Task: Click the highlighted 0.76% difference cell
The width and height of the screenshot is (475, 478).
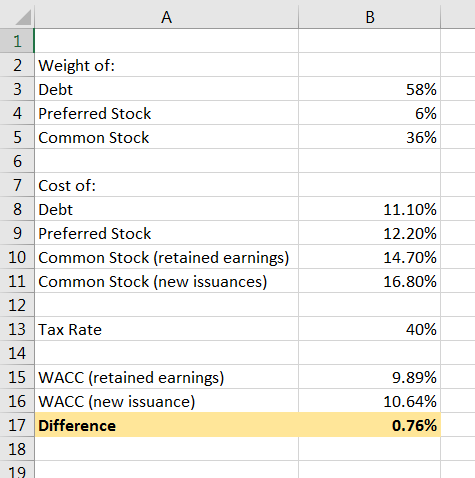Action: [370, 425]
